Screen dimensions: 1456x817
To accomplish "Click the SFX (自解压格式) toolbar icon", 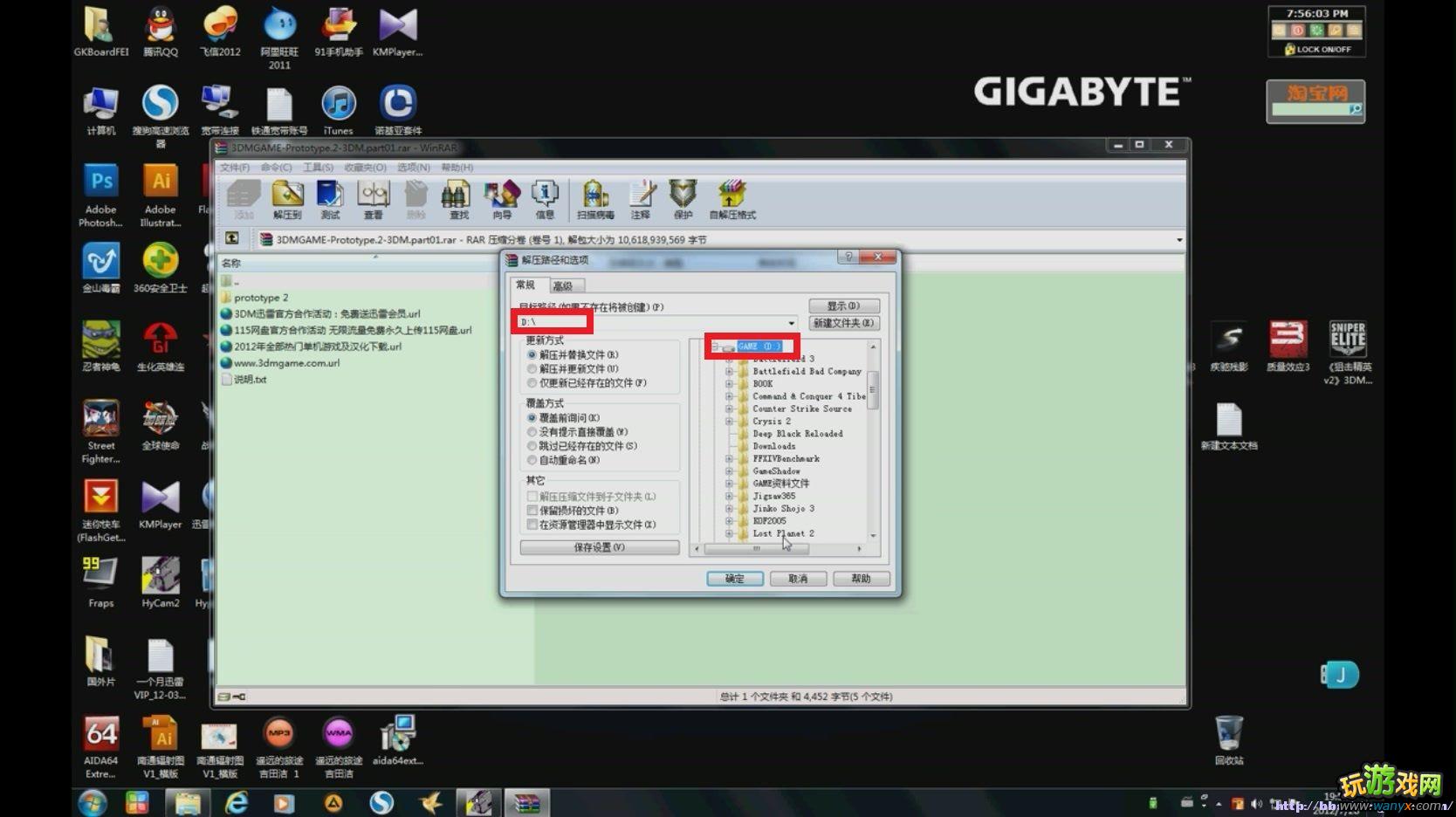I will coord(732,199).
